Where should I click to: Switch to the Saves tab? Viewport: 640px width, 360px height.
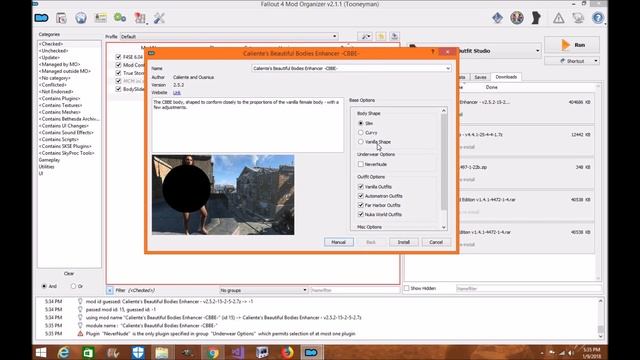480,77
